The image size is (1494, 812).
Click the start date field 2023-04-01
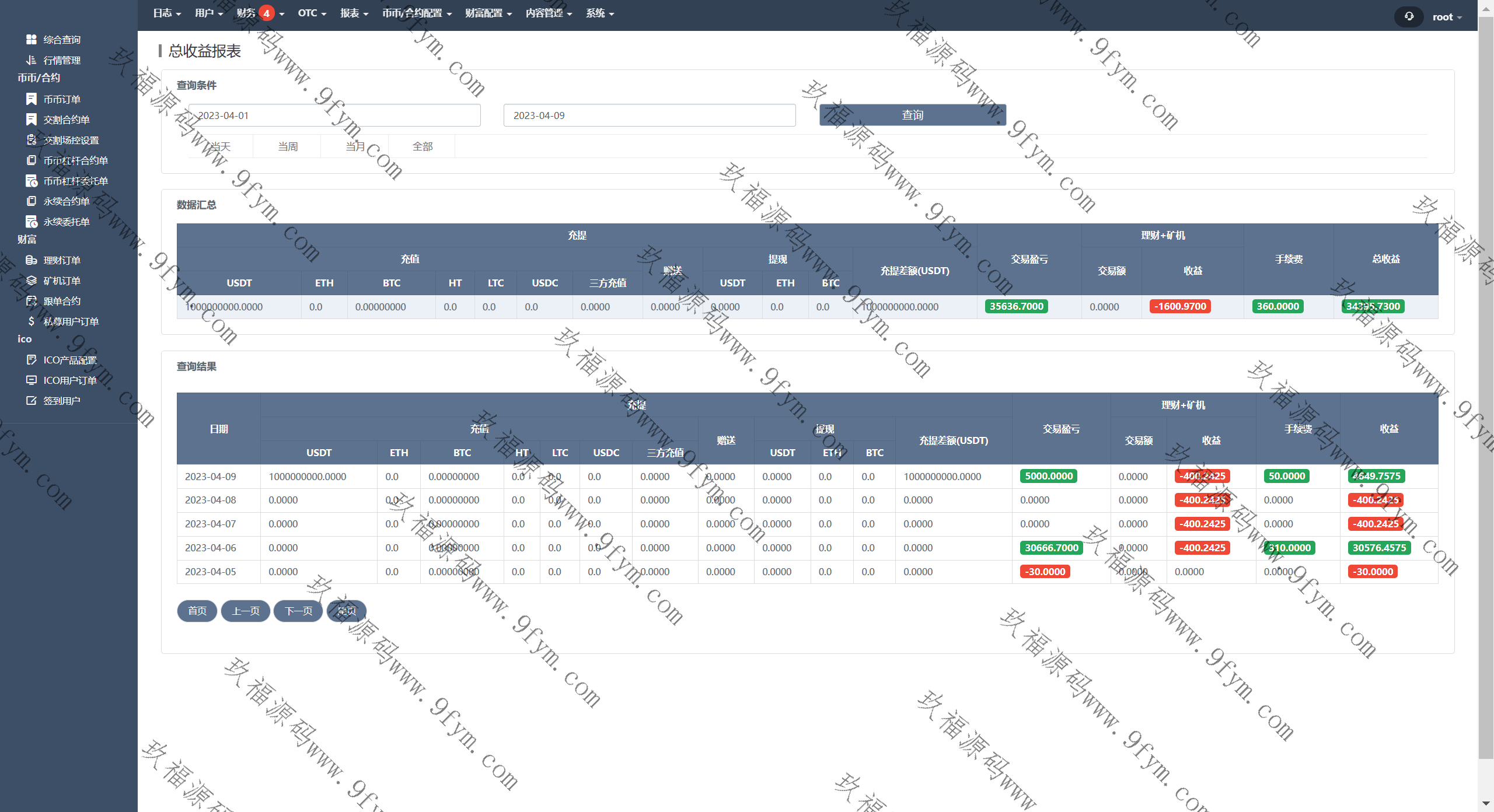[334, 116]
